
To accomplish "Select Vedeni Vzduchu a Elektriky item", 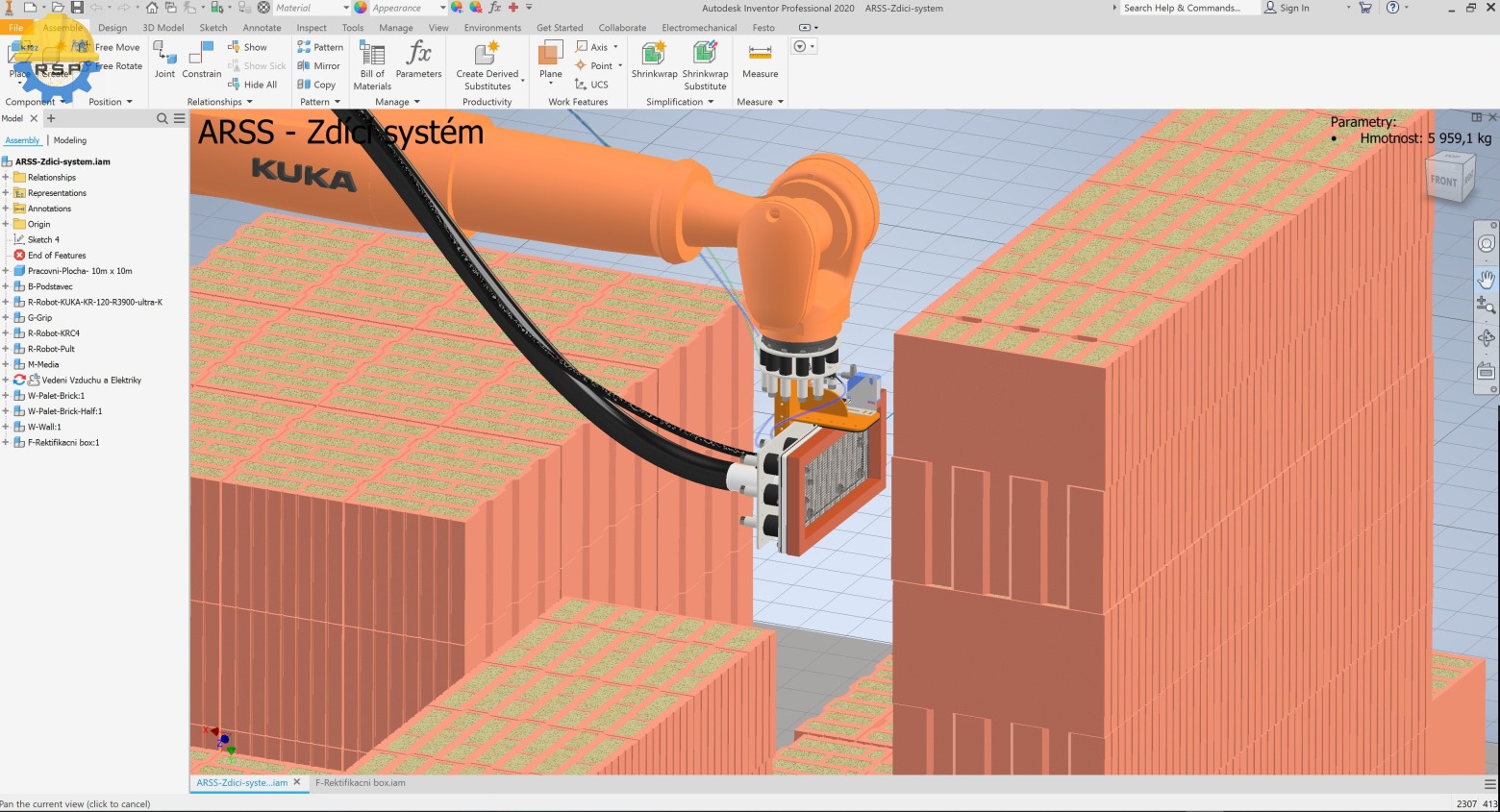I will [91, 381].
